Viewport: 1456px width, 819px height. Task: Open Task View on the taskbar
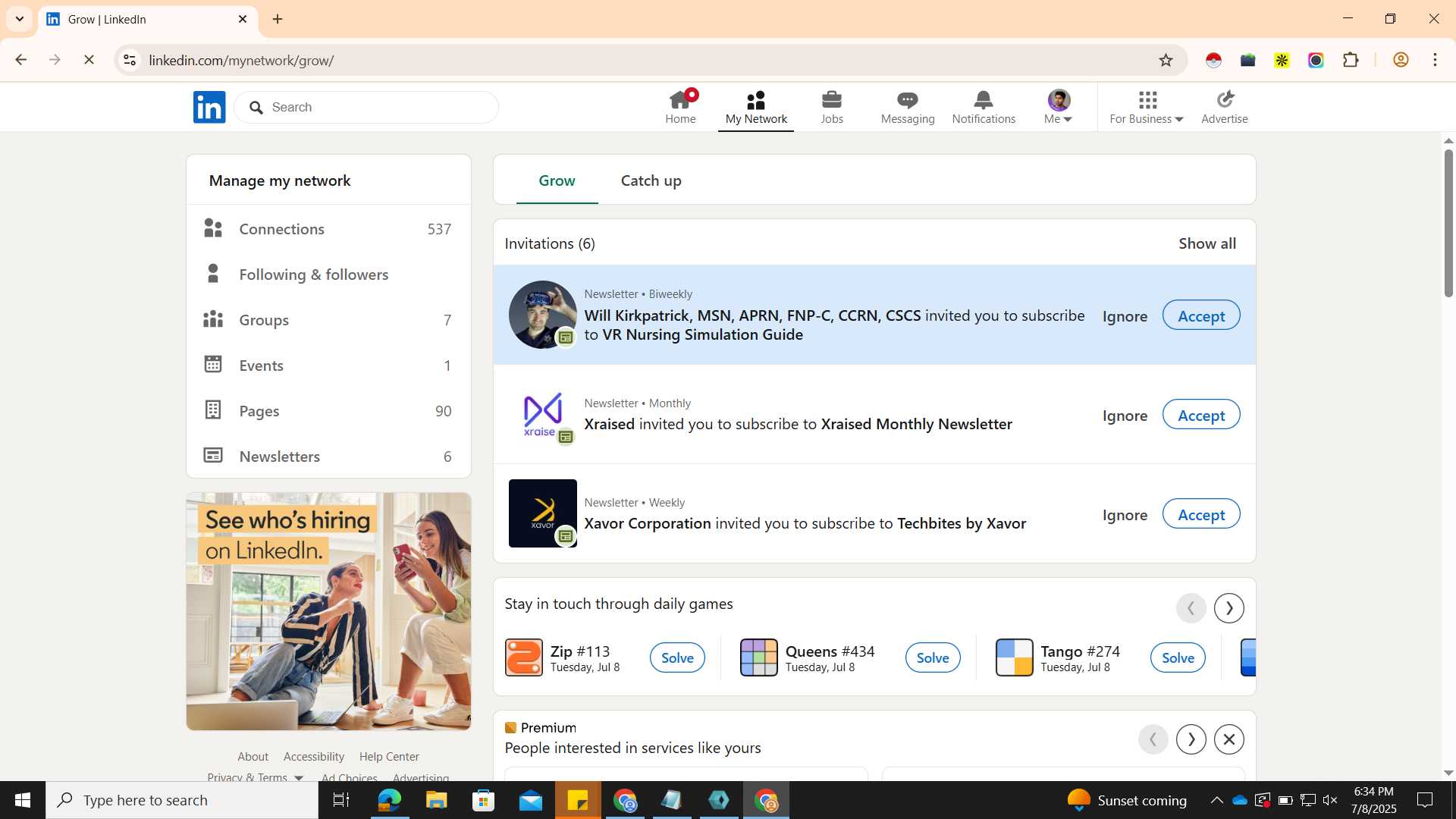click(x=341, y=800)
